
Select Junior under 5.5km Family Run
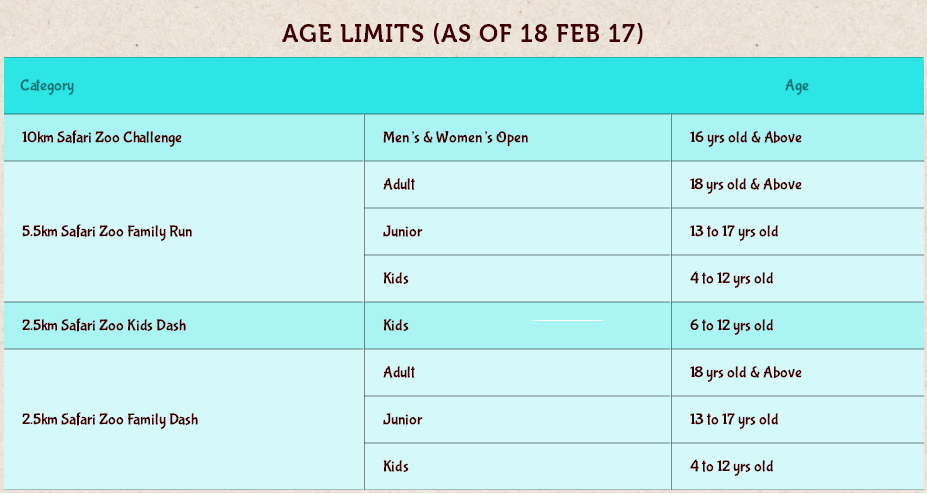coord(517,231)
